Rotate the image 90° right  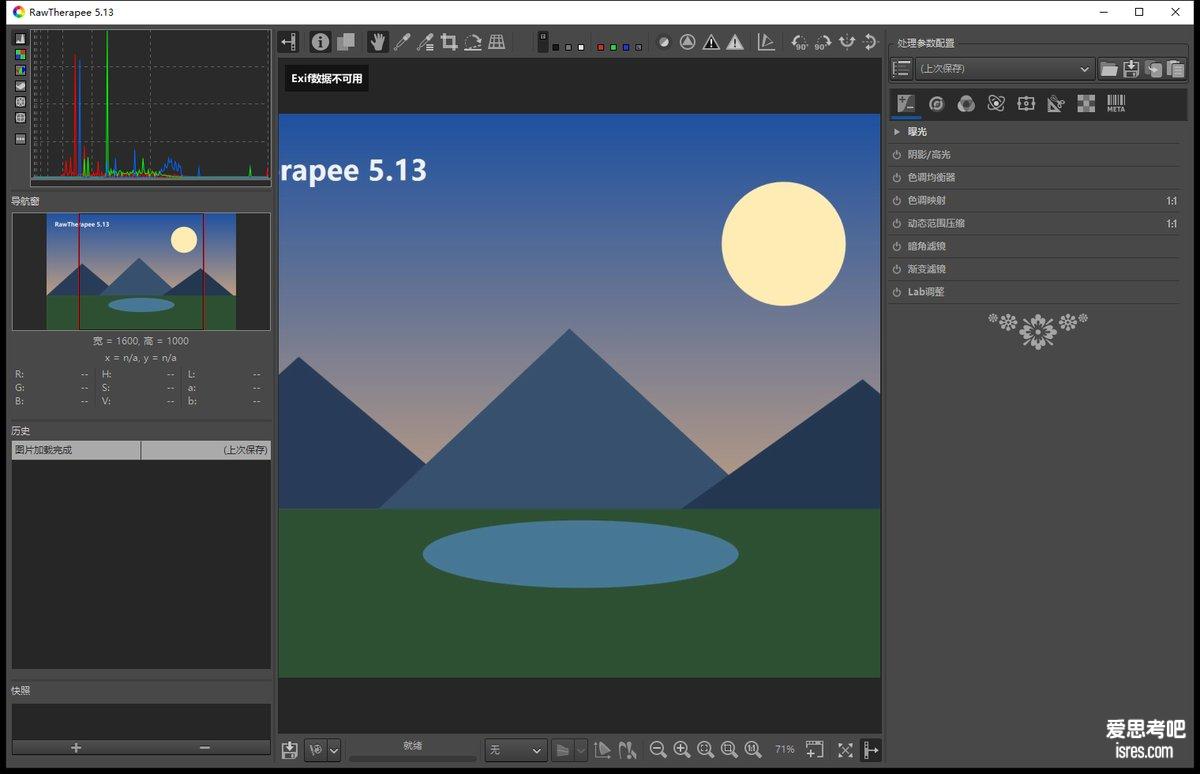[x=822, y=42]
